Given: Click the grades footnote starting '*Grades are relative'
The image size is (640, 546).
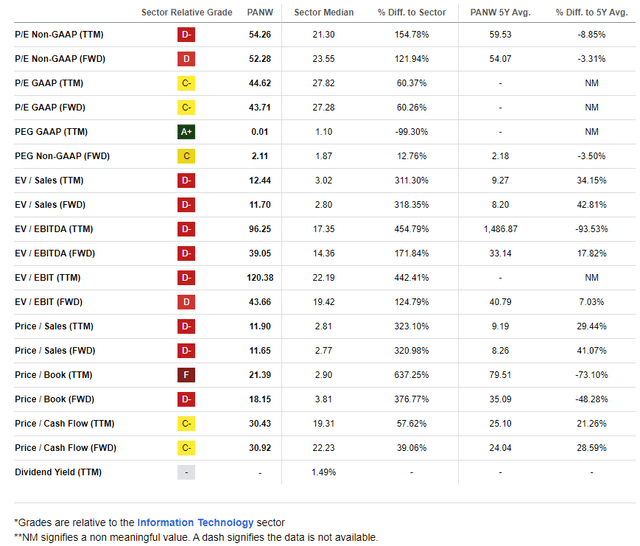Looking at the screenshot, I should tap(149, 522).
